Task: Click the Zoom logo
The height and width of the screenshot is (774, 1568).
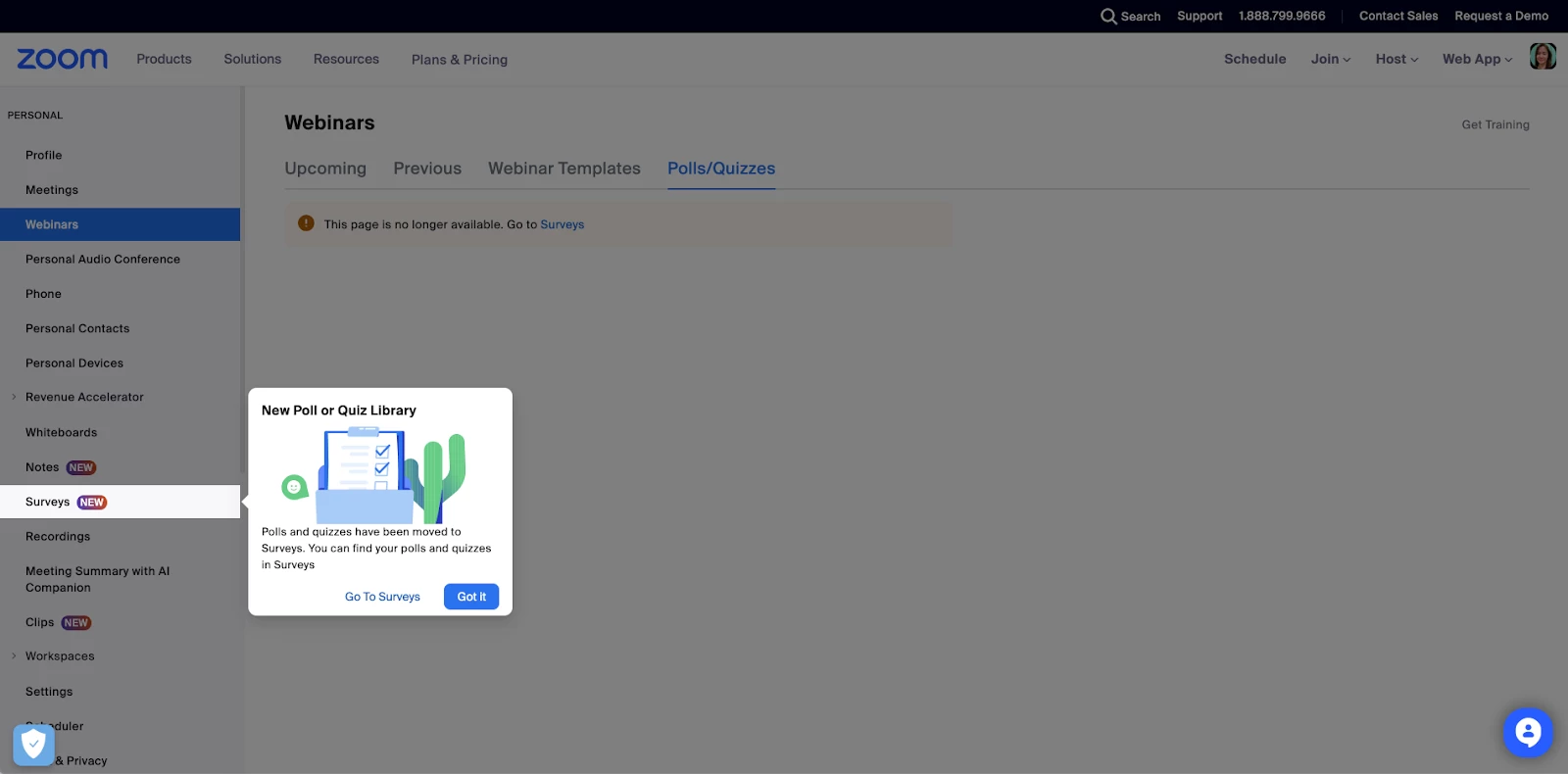Action: pyautogui.click(x=62, y=59)
